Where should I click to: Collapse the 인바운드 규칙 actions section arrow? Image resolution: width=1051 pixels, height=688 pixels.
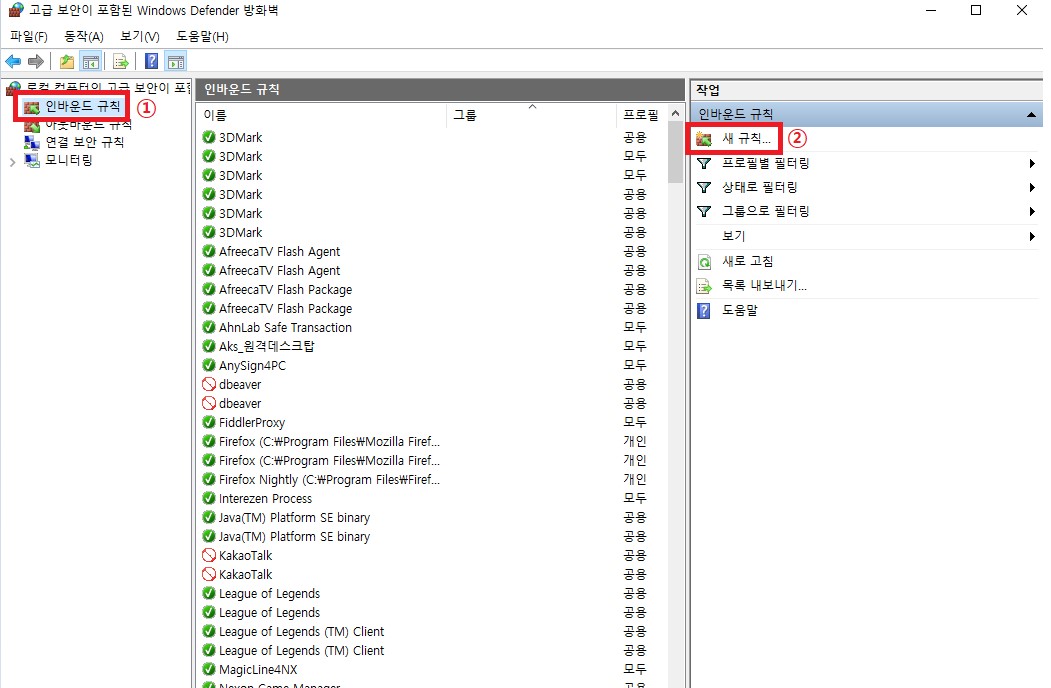[x=1031, y=115]
